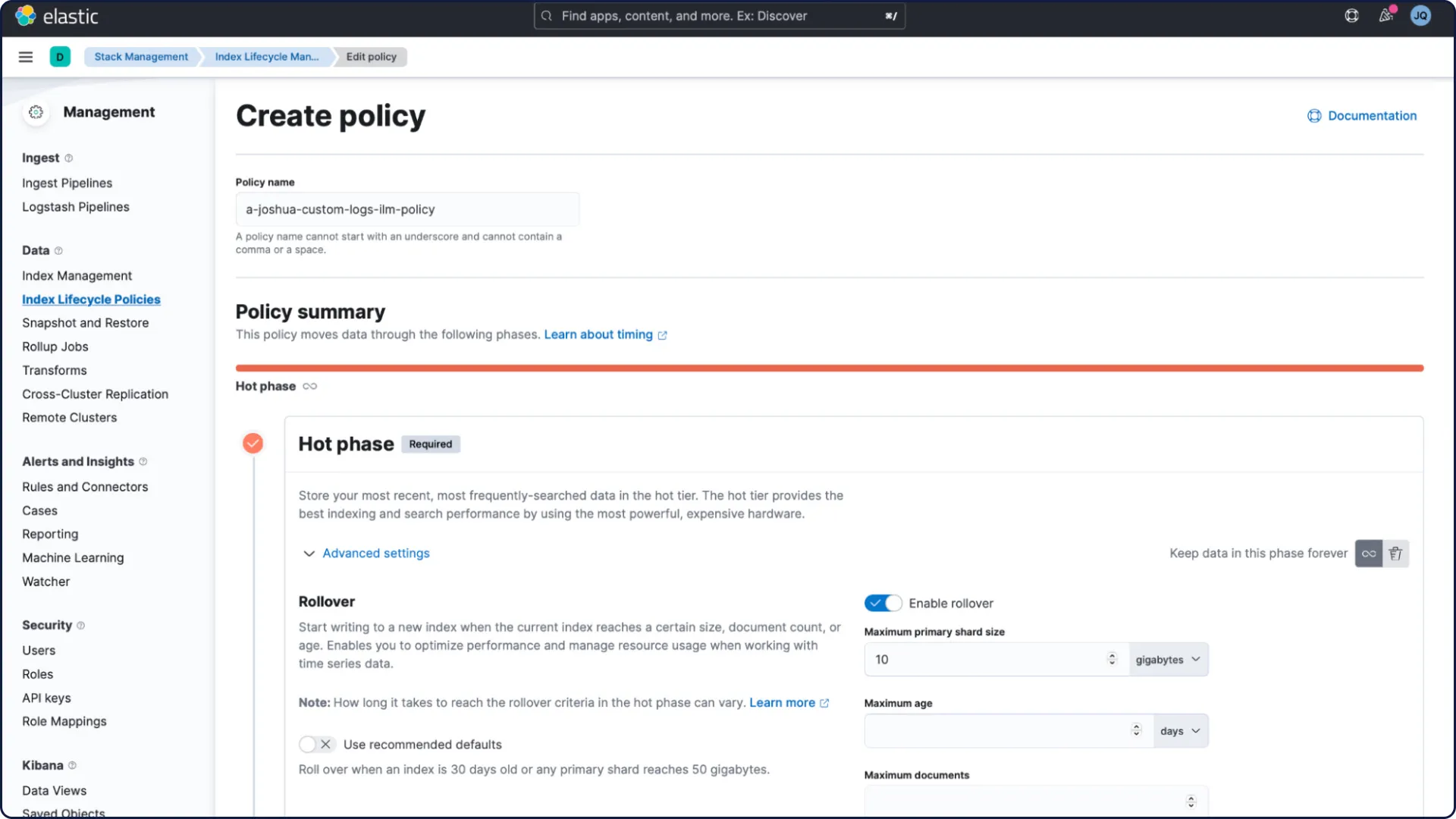This screenshot has height=819, width=1456.
Task: Click the search magnifier icon
Action: pos(546,16)
